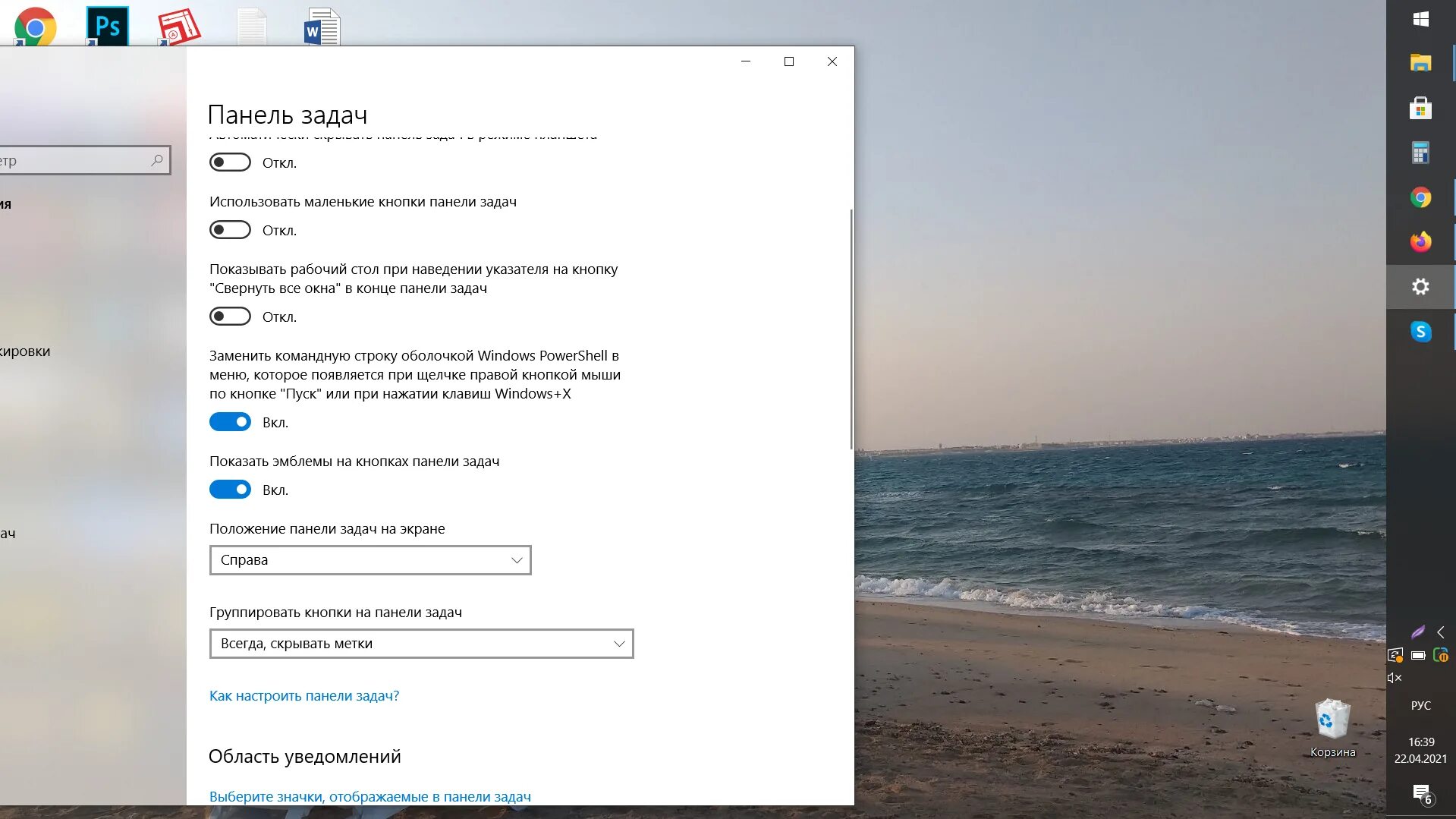Open the Корзина recycle bin desktop icon
Image resolution: width=1456 pixels, height=819 pixels.
point(1332,728)
